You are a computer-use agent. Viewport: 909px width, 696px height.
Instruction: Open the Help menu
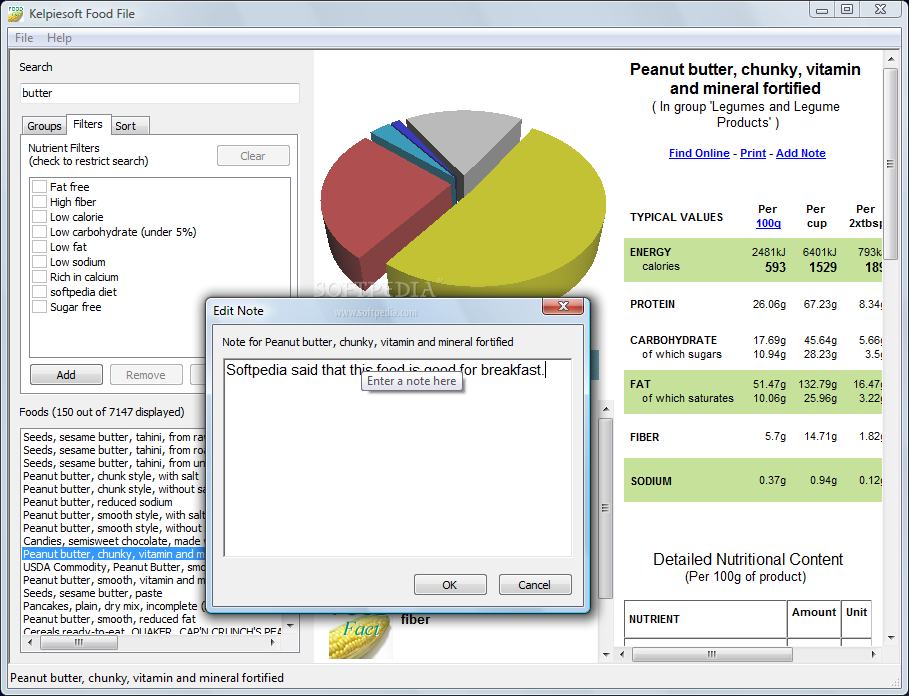pos(59,38)
